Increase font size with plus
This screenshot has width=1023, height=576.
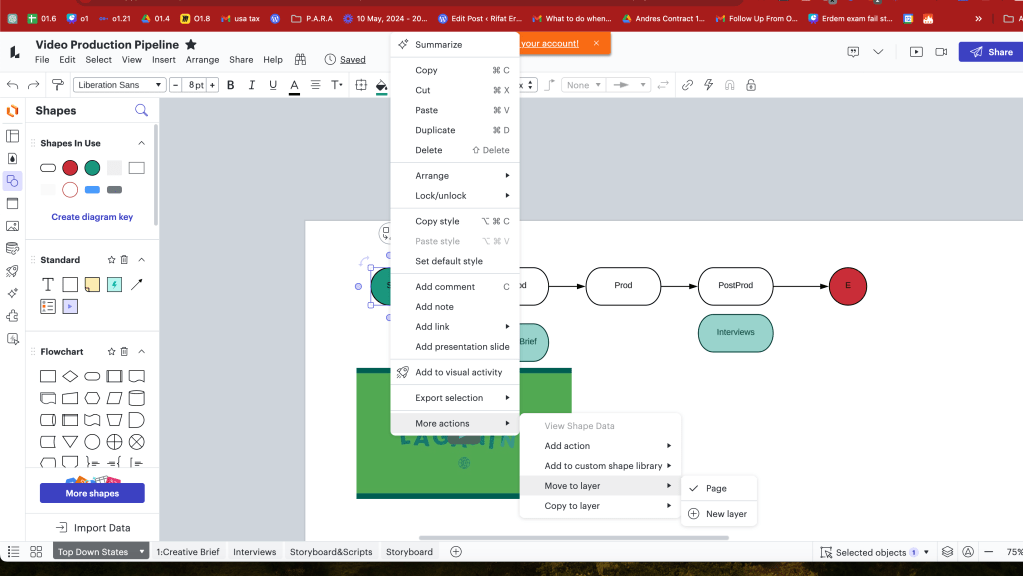point(212,85)
